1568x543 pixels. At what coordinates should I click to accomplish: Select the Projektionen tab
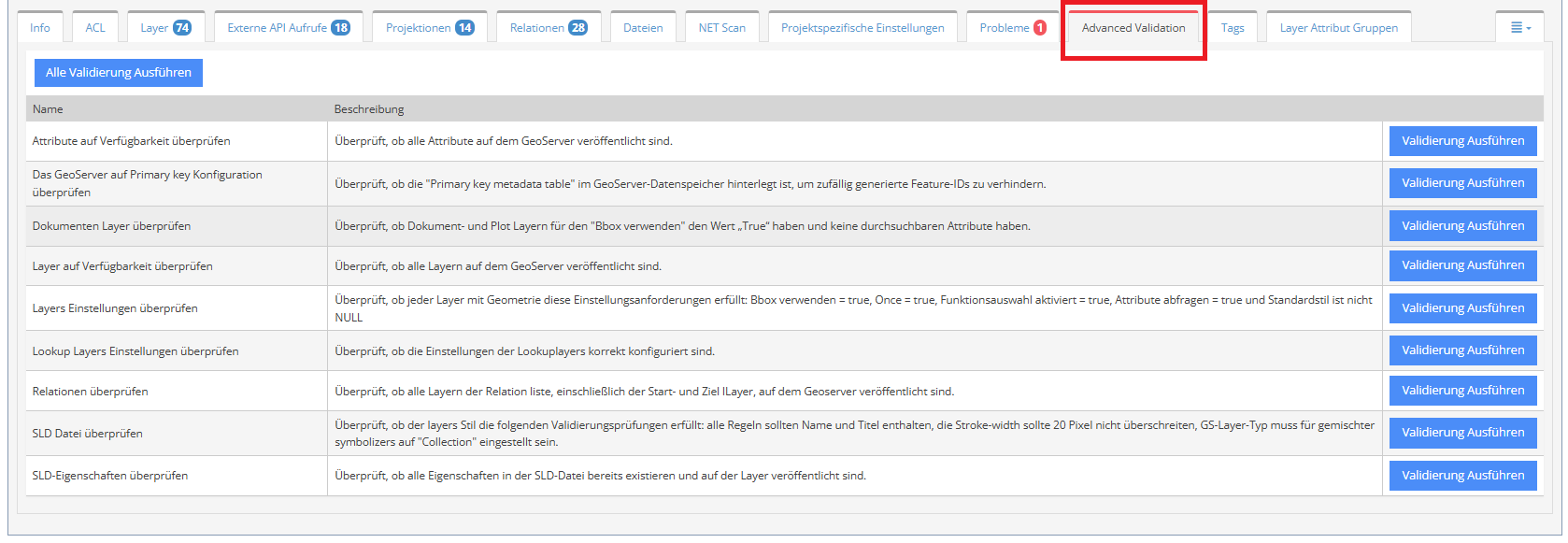[429, 28]
